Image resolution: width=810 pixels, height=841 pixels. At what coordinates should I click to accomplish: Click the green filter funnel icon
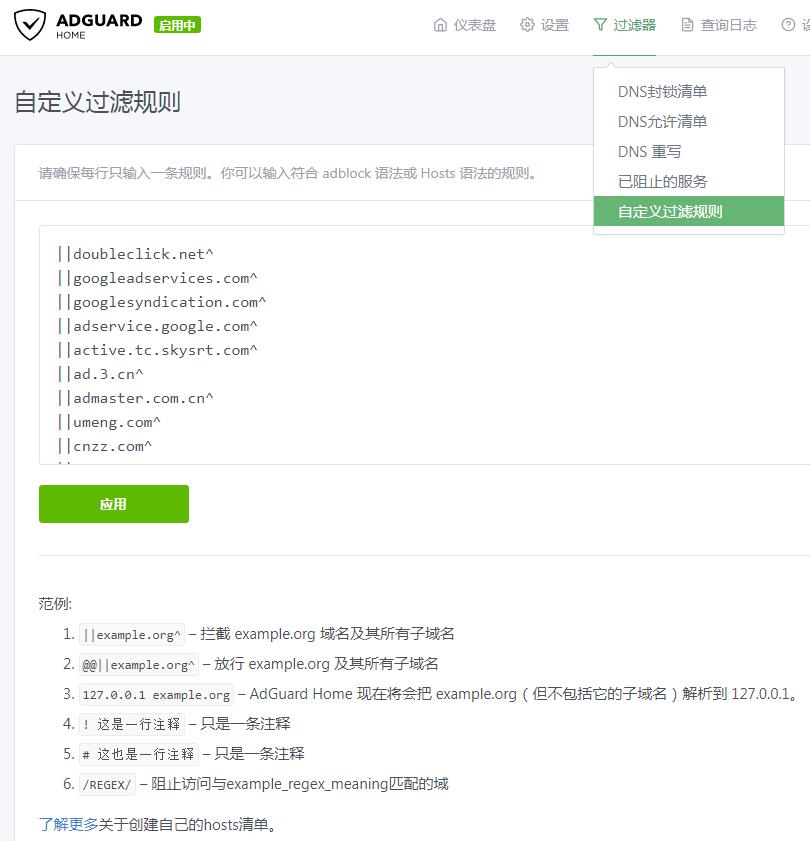click(x=601, y=25)
